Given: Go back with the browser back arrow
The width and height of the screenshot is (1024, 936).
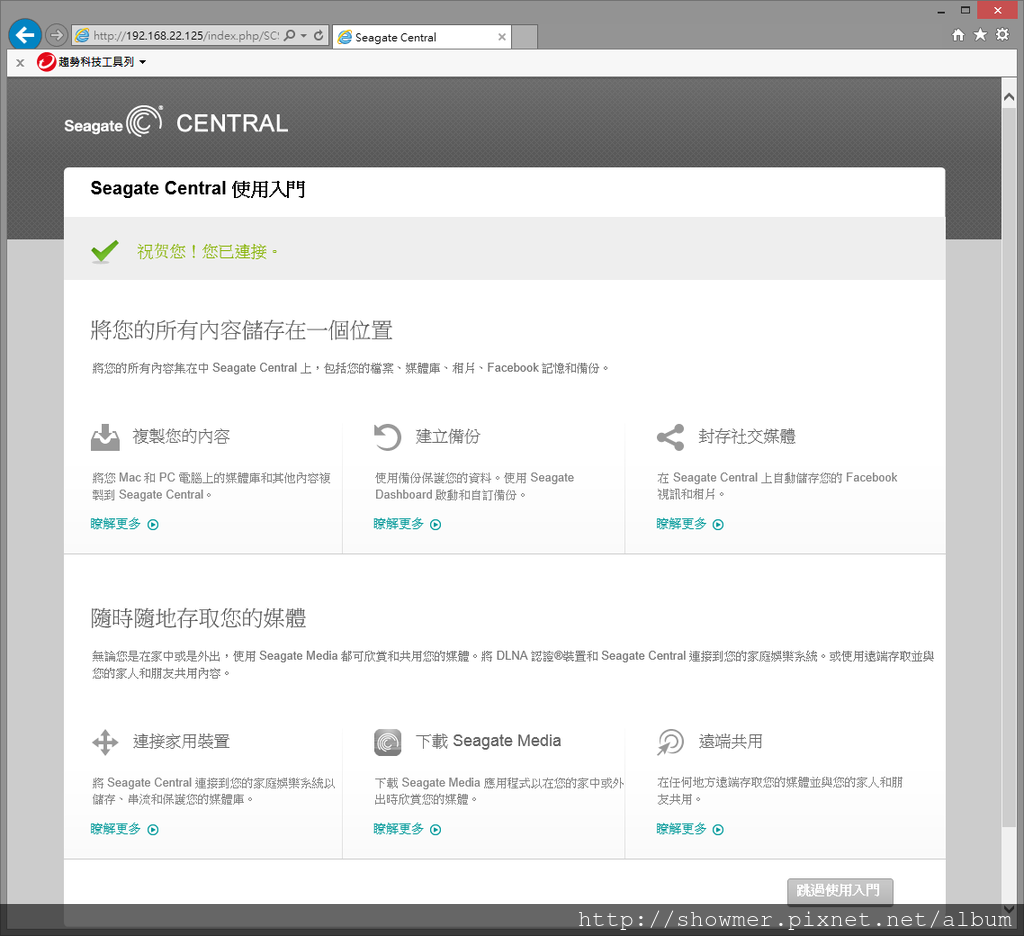Looking at the screenshot, I should tap(25, 35).
